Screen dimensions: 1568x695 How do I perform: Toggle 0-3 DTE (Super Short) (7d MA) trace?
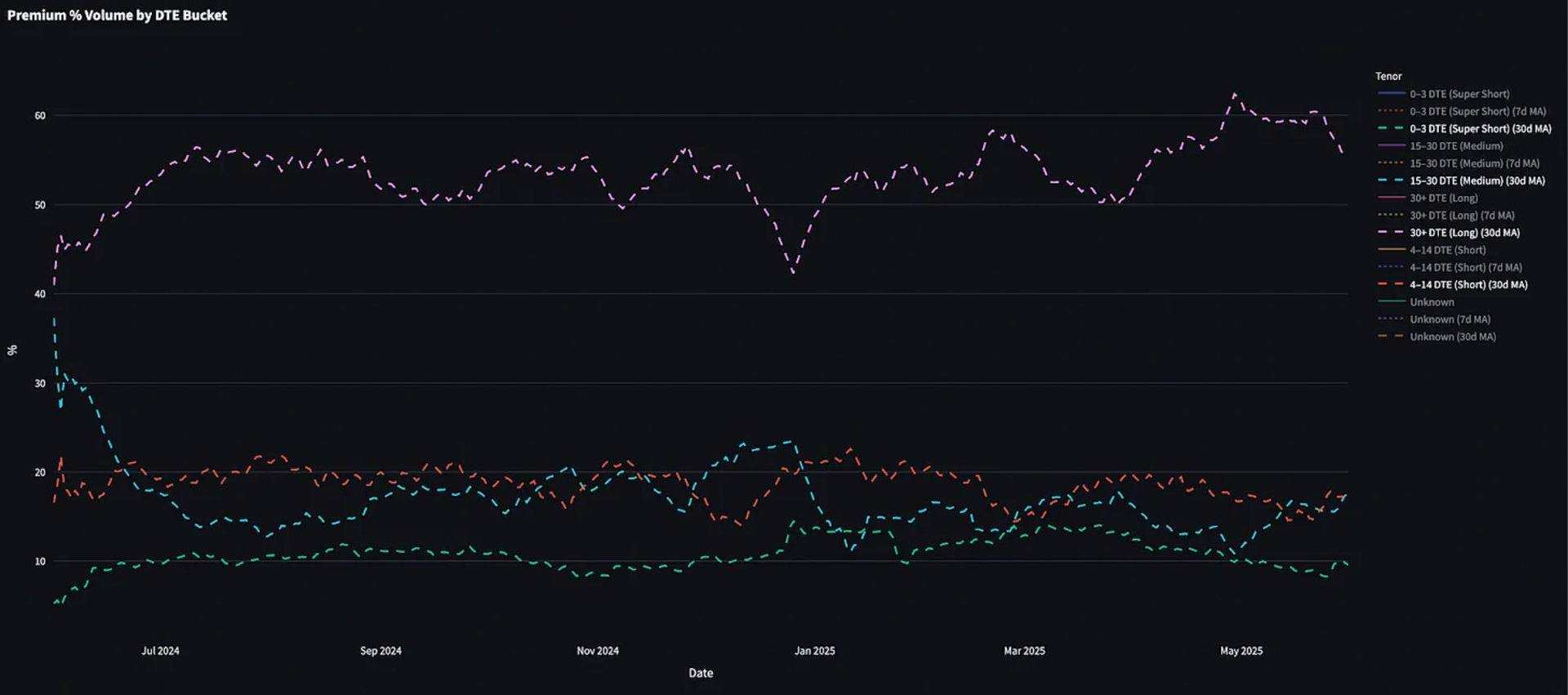click(1462, 111)
